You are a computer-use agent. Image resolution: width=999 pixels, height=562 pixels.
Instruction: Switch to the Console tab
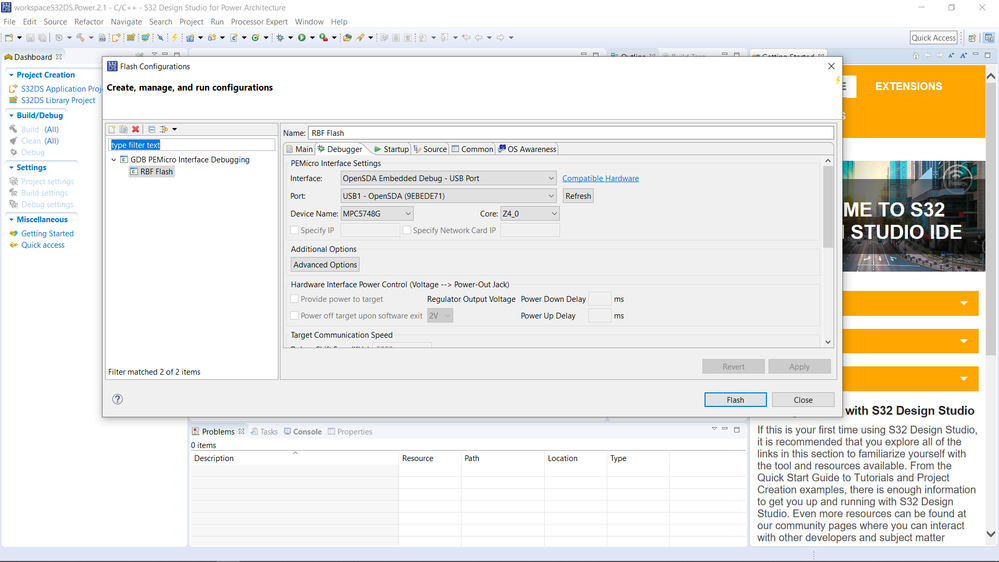click(303, 431)
